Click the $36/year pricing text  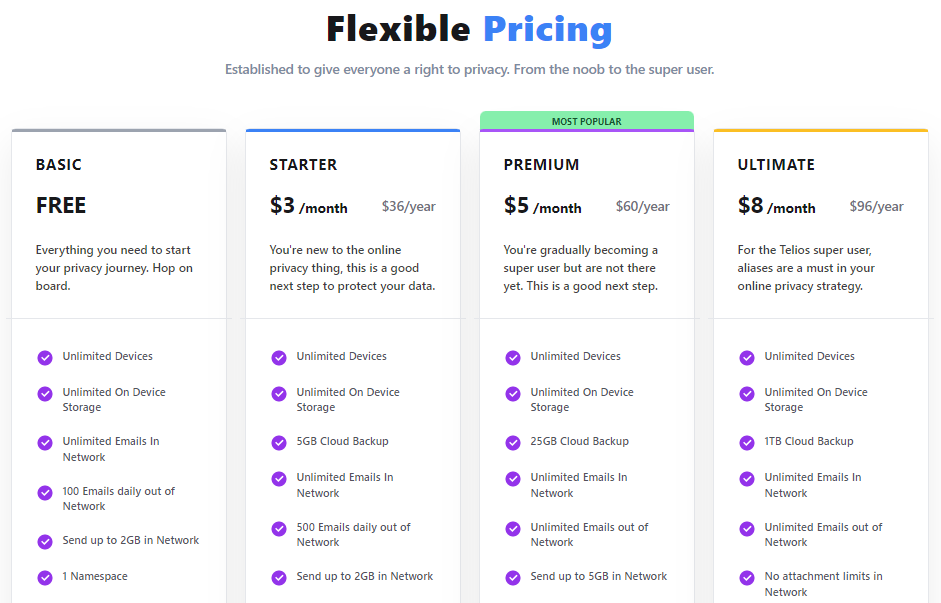coord(409,206)
